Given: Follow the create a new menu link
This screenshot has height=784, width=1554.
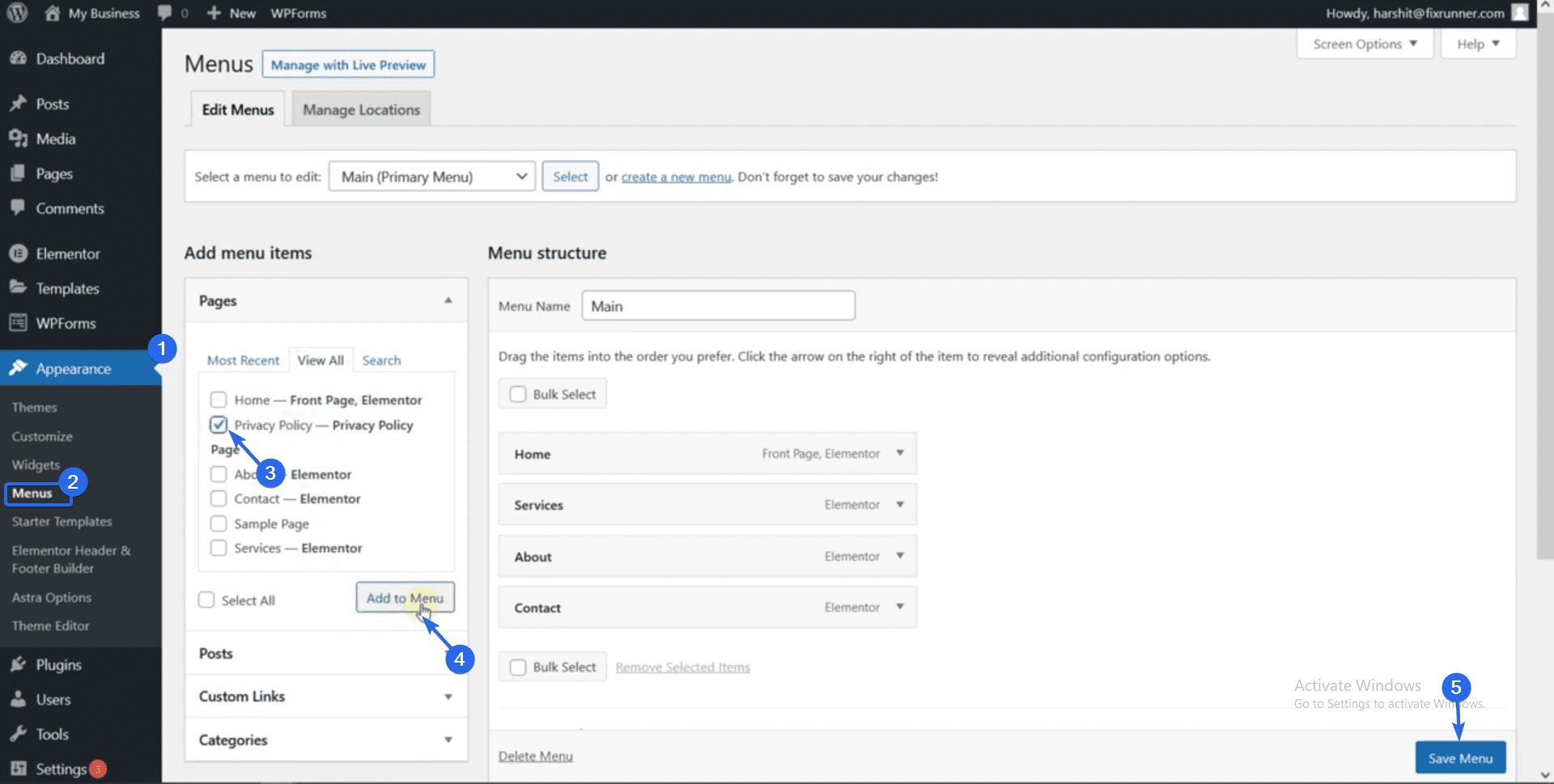Looking at the screenshot, I should click(x=677, y=176).
